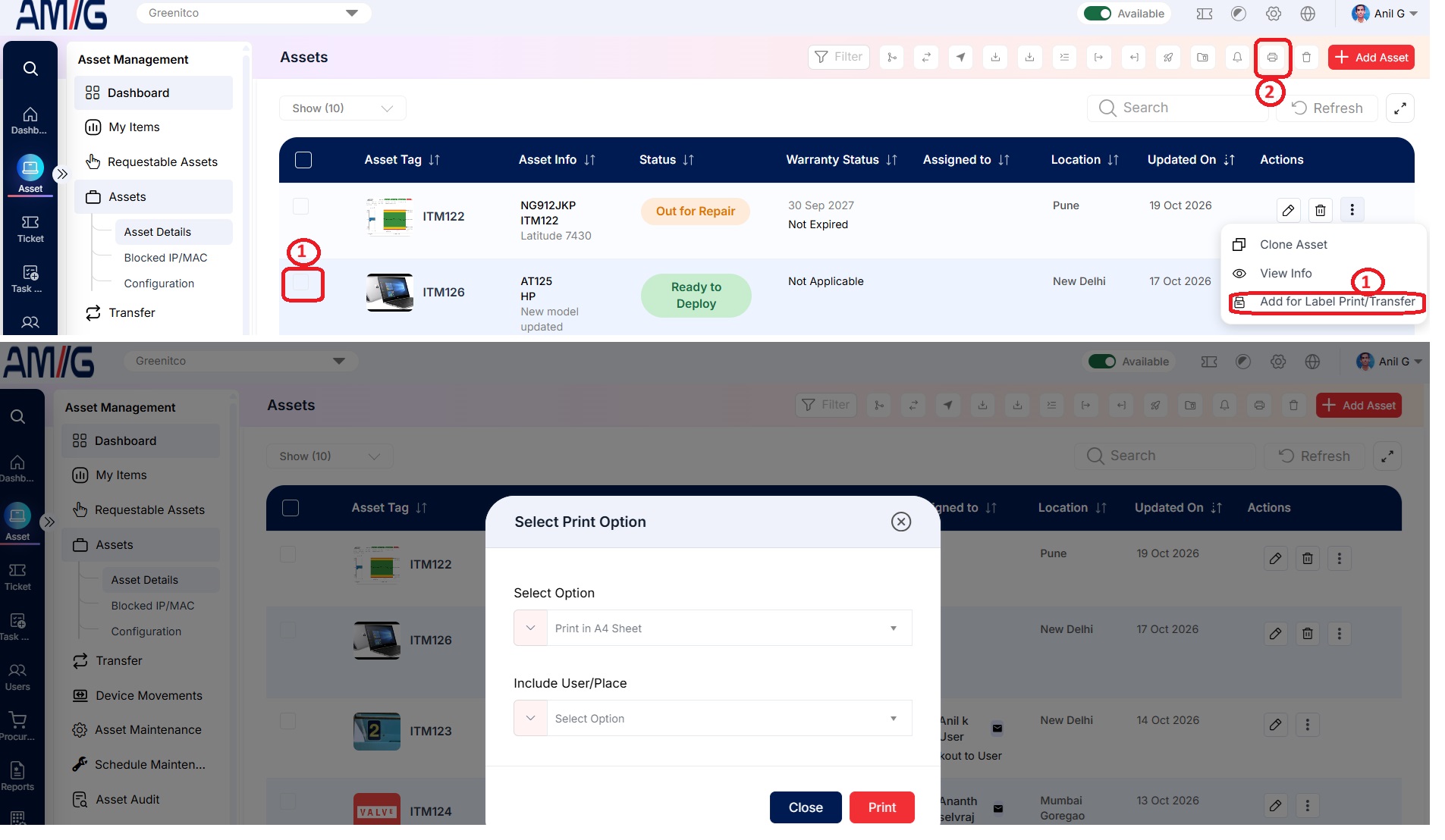Viewport: 1445px width, 840px height.
Task: Toggle the Available switch in the lower header
Action: pyautogui.click(x=1101, y=362)
